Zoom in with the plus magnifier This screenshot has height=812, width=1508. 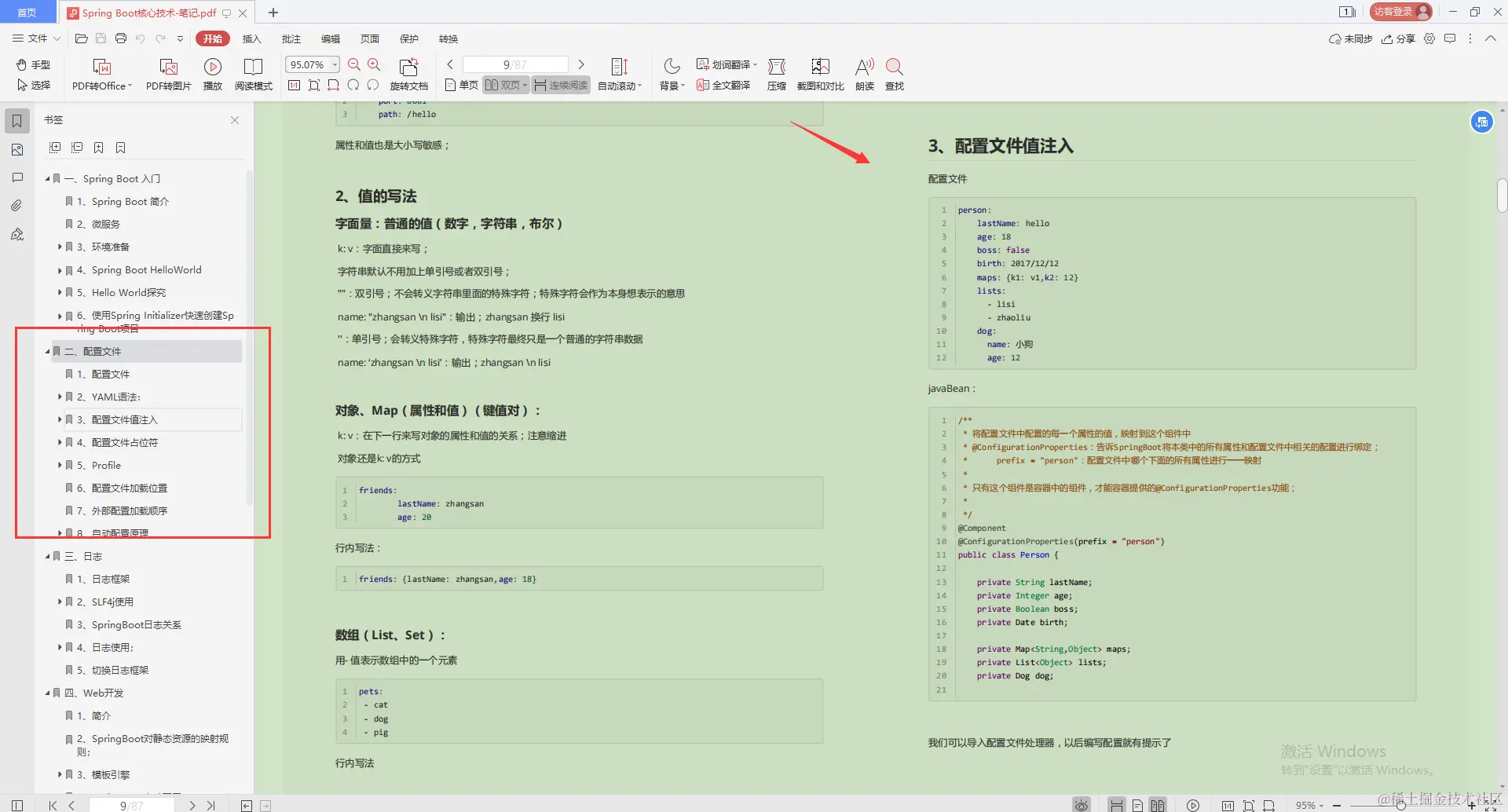click(x=374, y=65)
